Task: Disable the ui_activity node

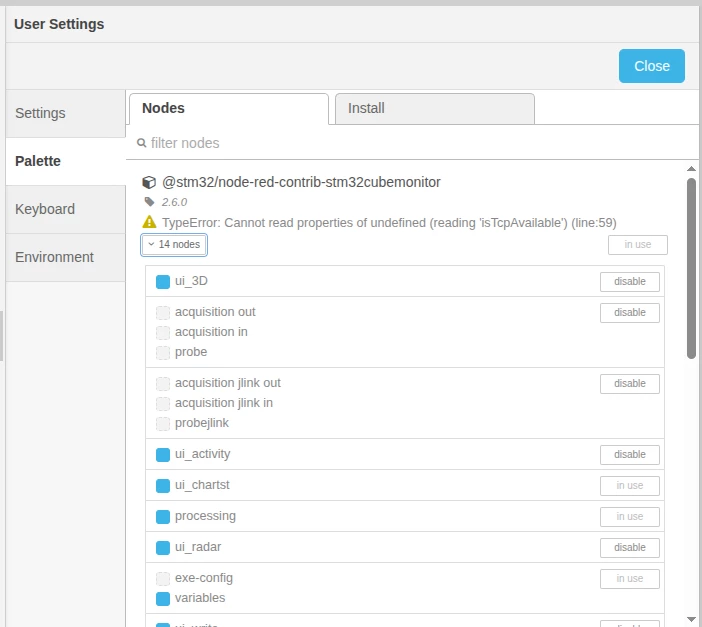Action: click(x=629, y=455)
